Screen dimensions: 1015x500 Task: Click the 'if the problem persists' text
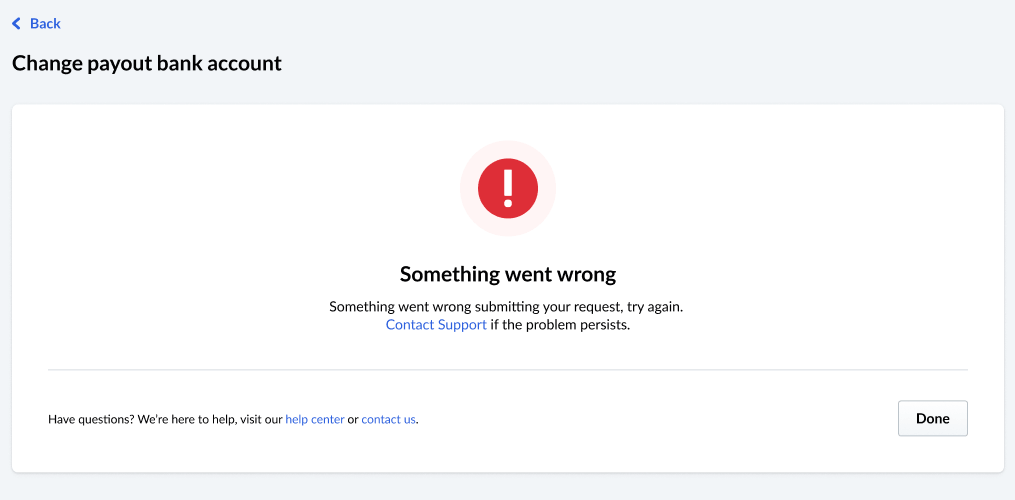[560, 325]
